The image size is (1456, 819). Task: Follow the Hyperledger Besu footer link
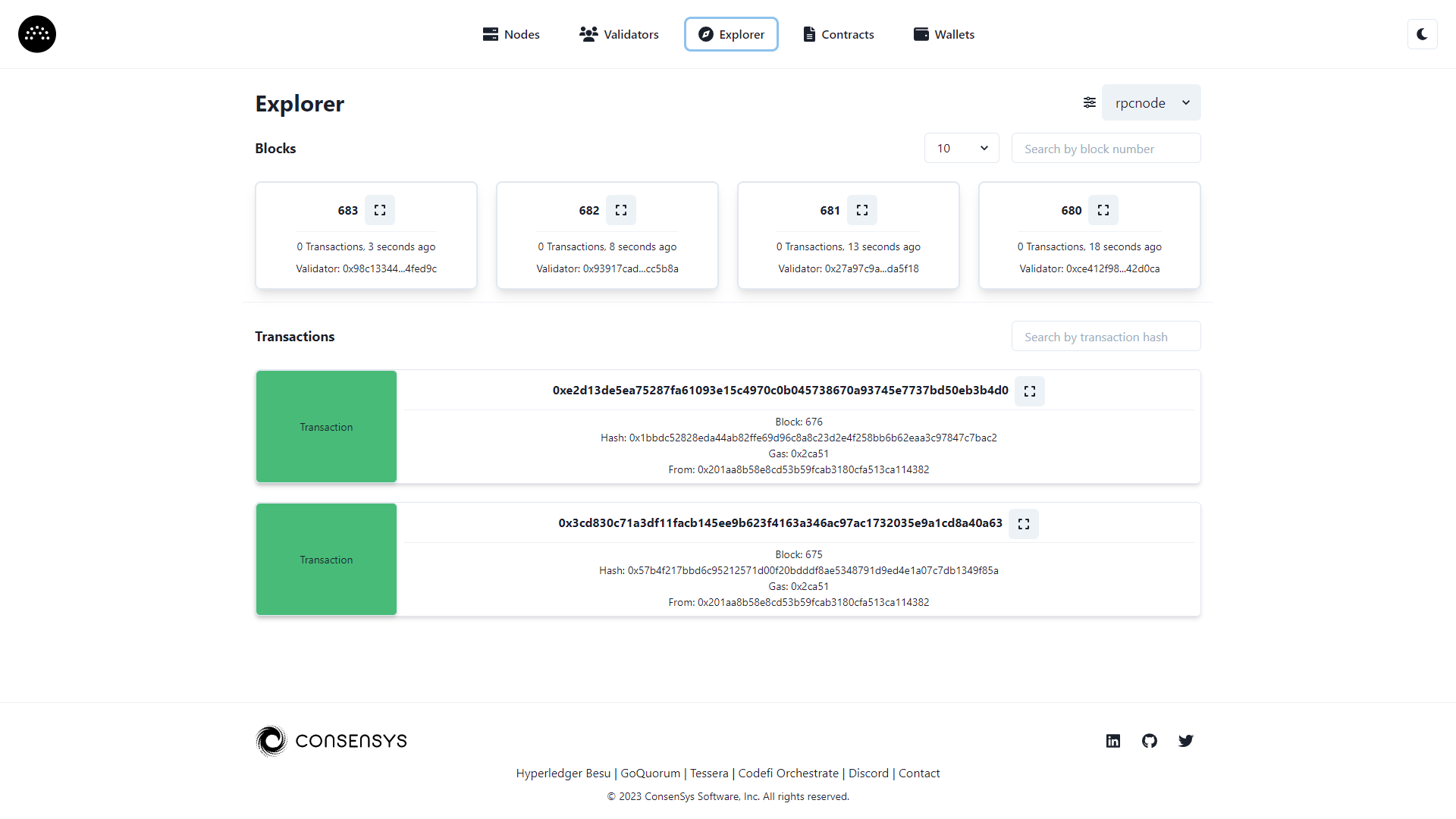pos(563,773)
